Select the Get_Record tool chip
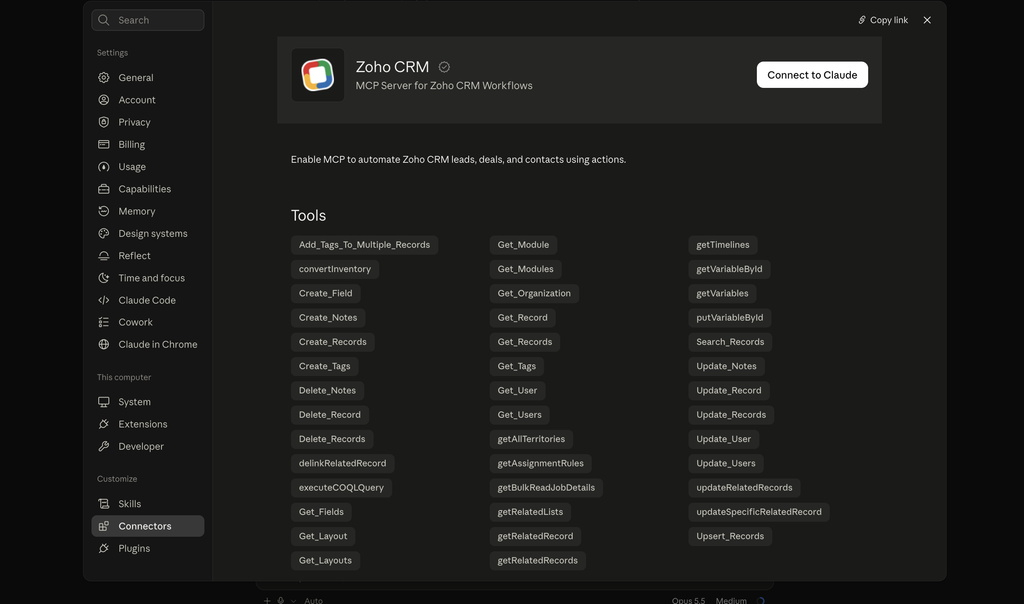1024x604 pixels. click(x=522, y=317)
